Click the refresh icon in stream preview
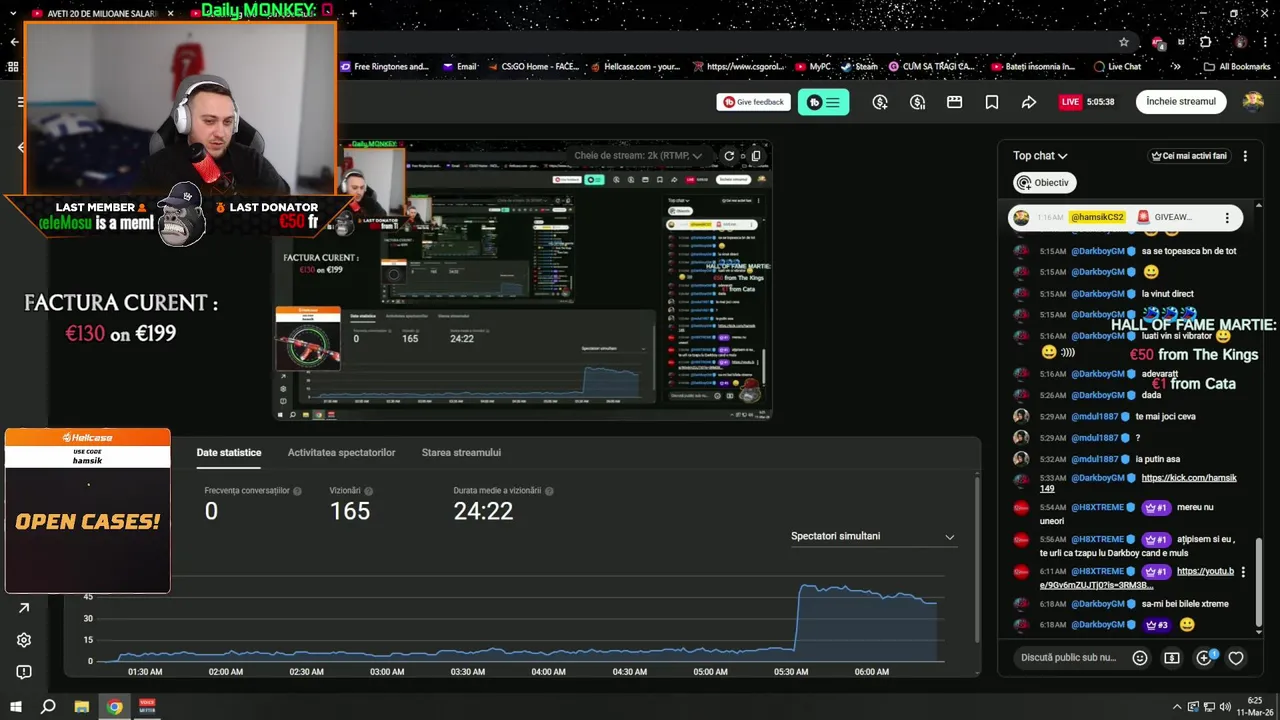Screen dimensions: 1280x720 [729, 156]
